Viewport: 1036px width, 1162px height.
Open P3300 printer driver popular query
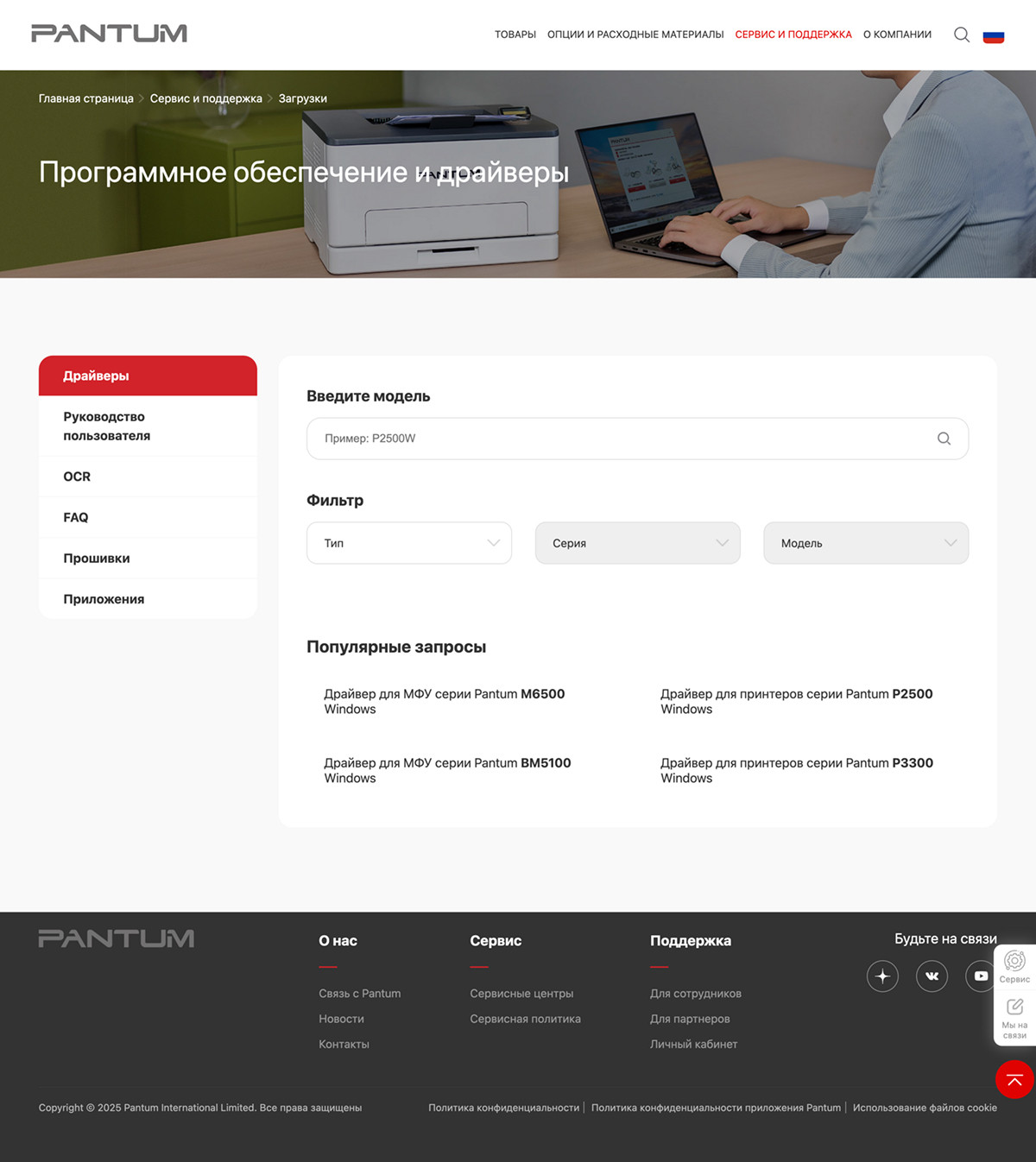[797, 770]
